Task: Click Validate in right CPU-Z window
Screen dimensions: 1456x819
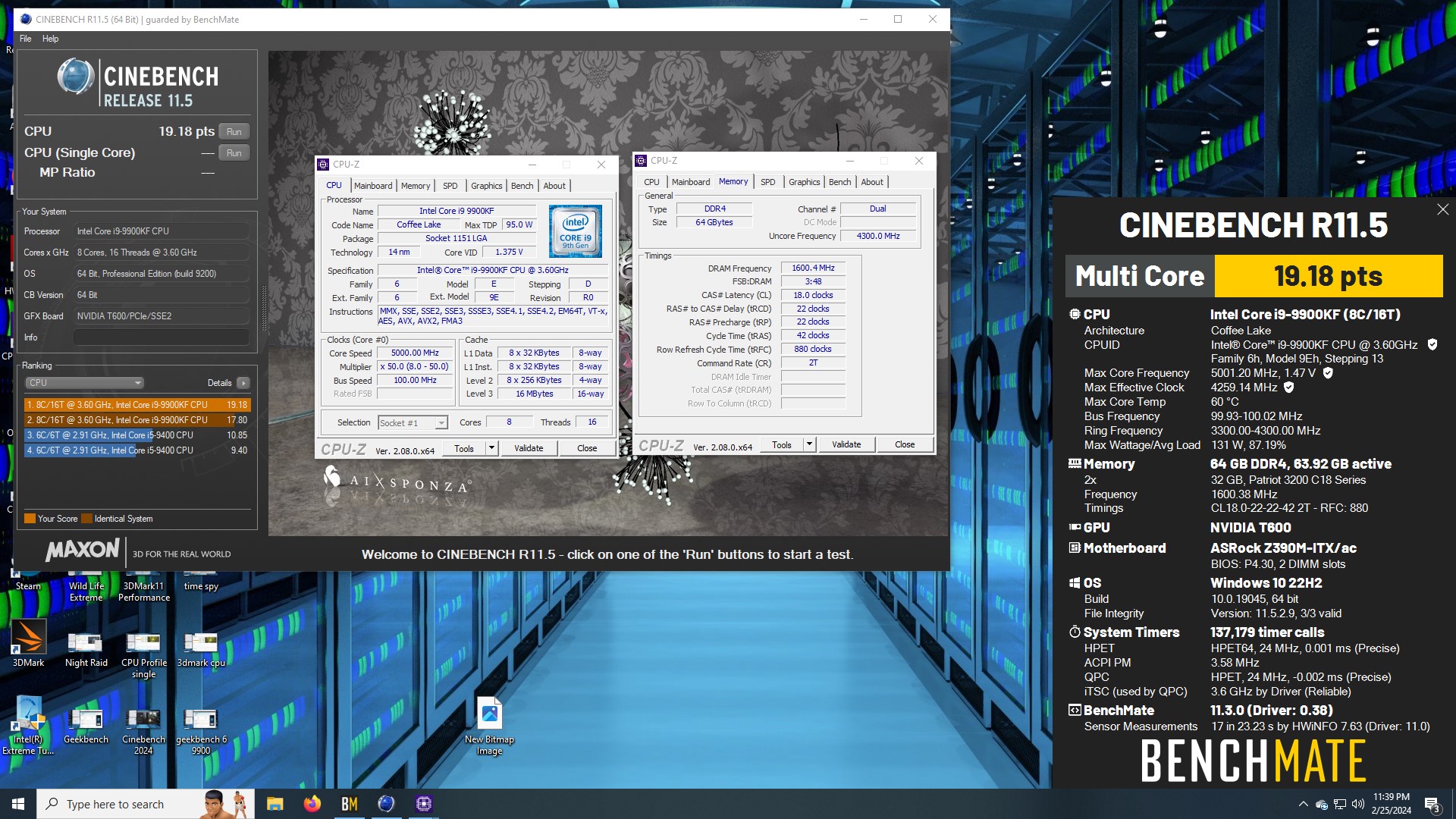Action: point(846,444)
